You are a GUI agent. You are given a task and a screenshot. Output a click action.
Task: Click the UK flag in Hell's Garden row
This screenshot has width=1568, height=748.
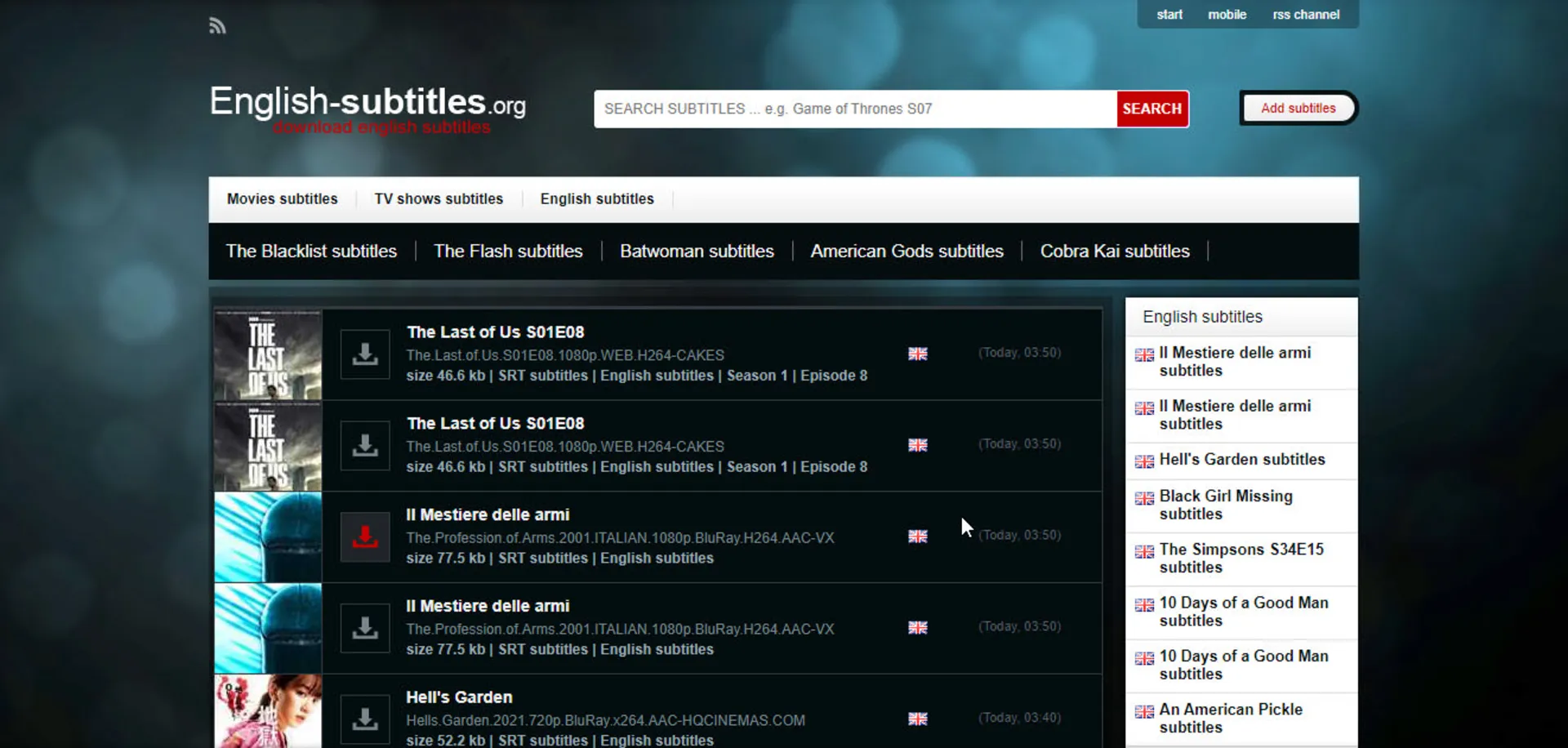918,719
